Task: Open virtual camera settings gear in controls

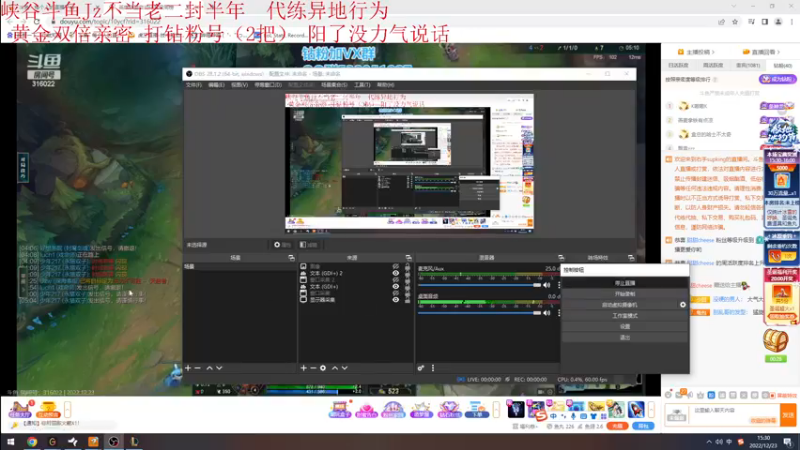Action: (683, 305)
